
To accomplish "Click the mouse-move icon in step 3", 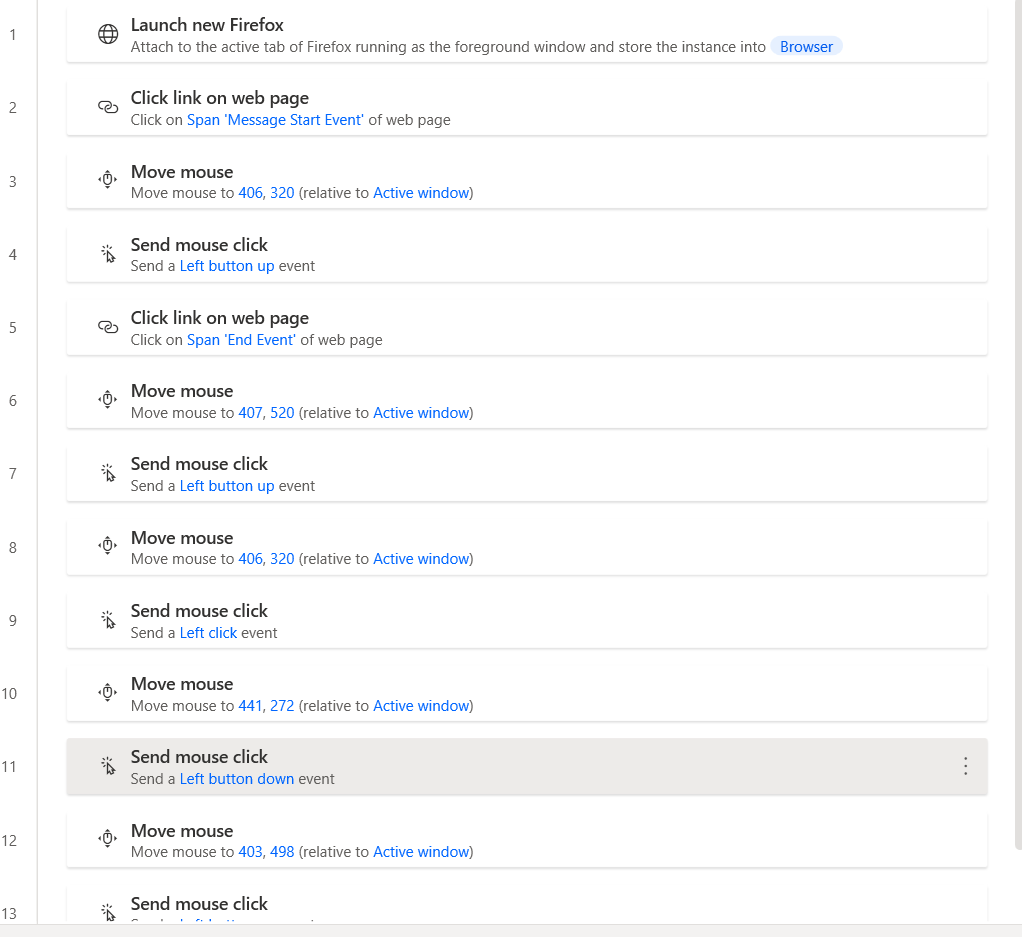I will (108, 179).
